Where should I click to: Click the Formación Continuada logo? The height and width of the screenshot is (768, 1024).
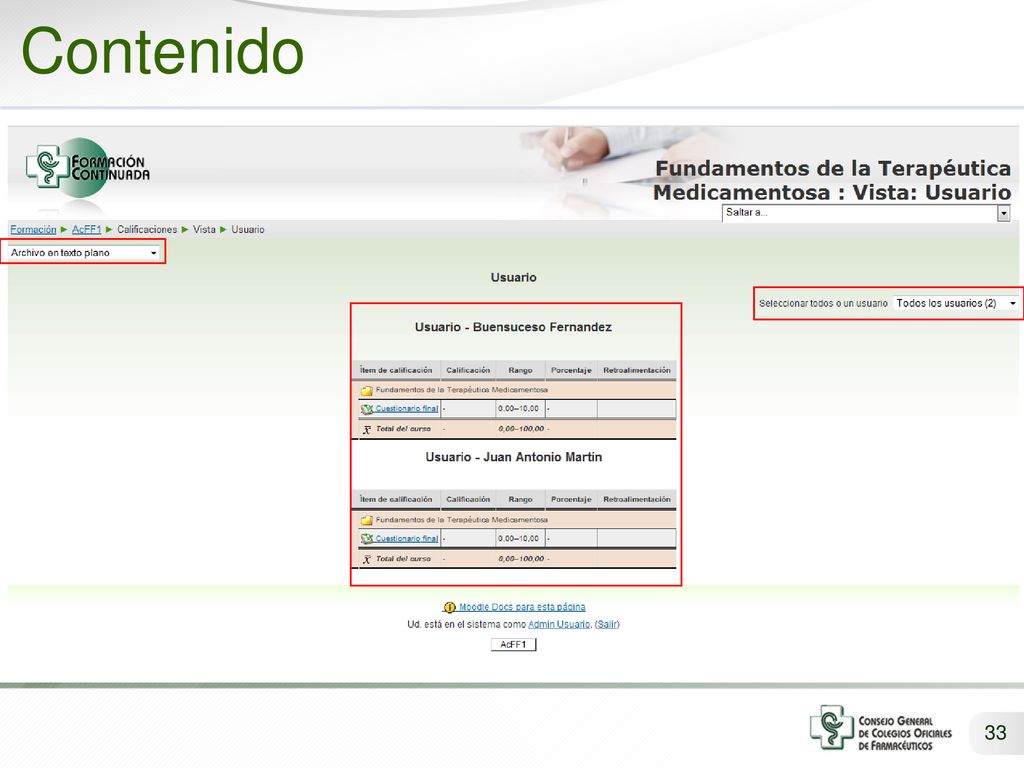pyautogui.click(x=88, y=168)
